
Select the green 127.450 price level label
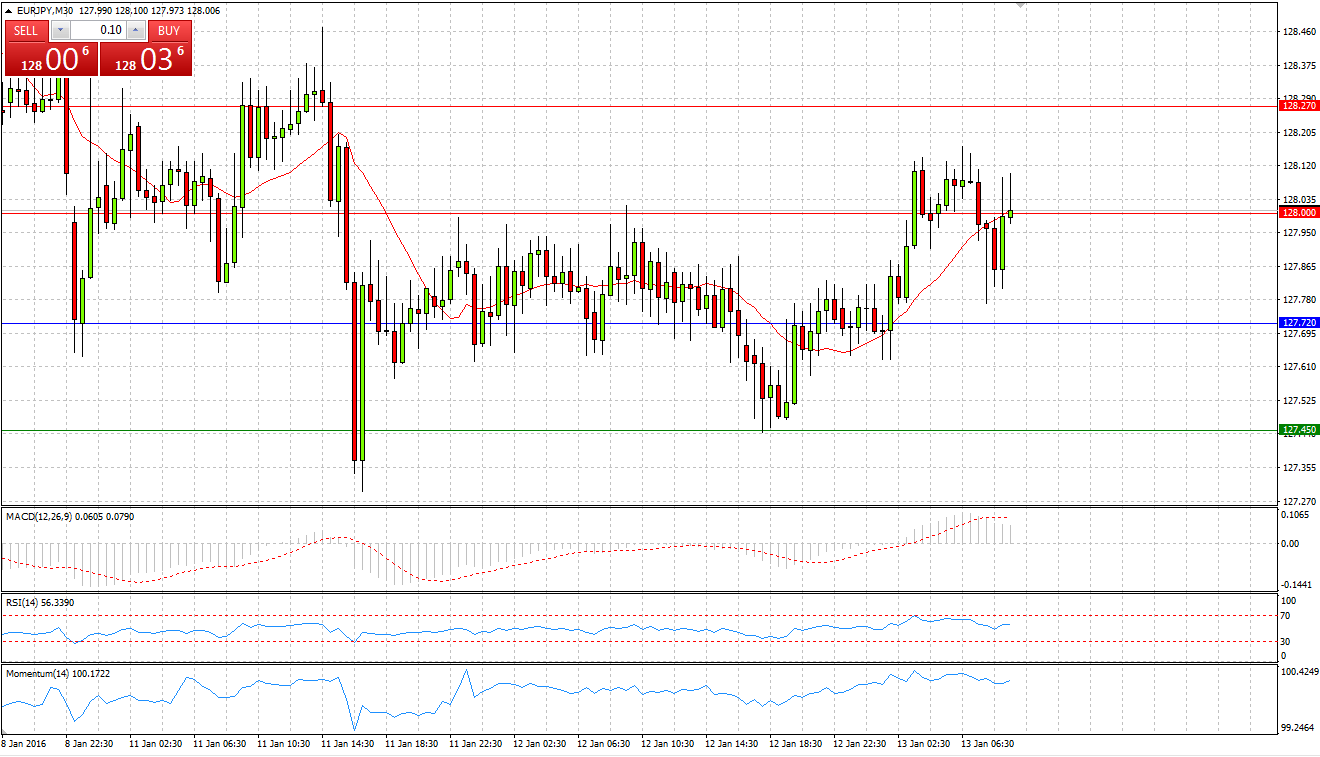1299,430
